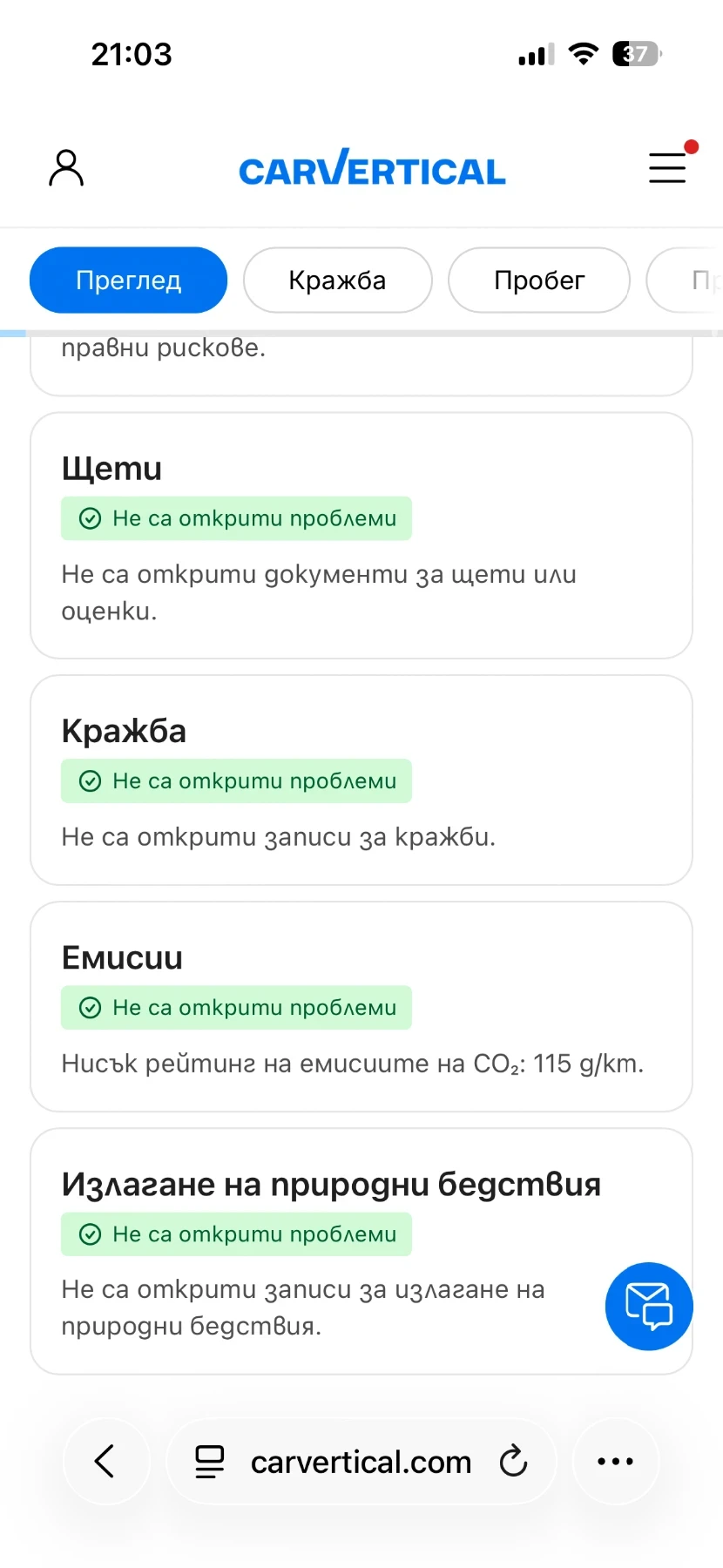Screen dimensions: 723x1568
Task: Open the chat support bubble
Action: [x=649, y=1306]
